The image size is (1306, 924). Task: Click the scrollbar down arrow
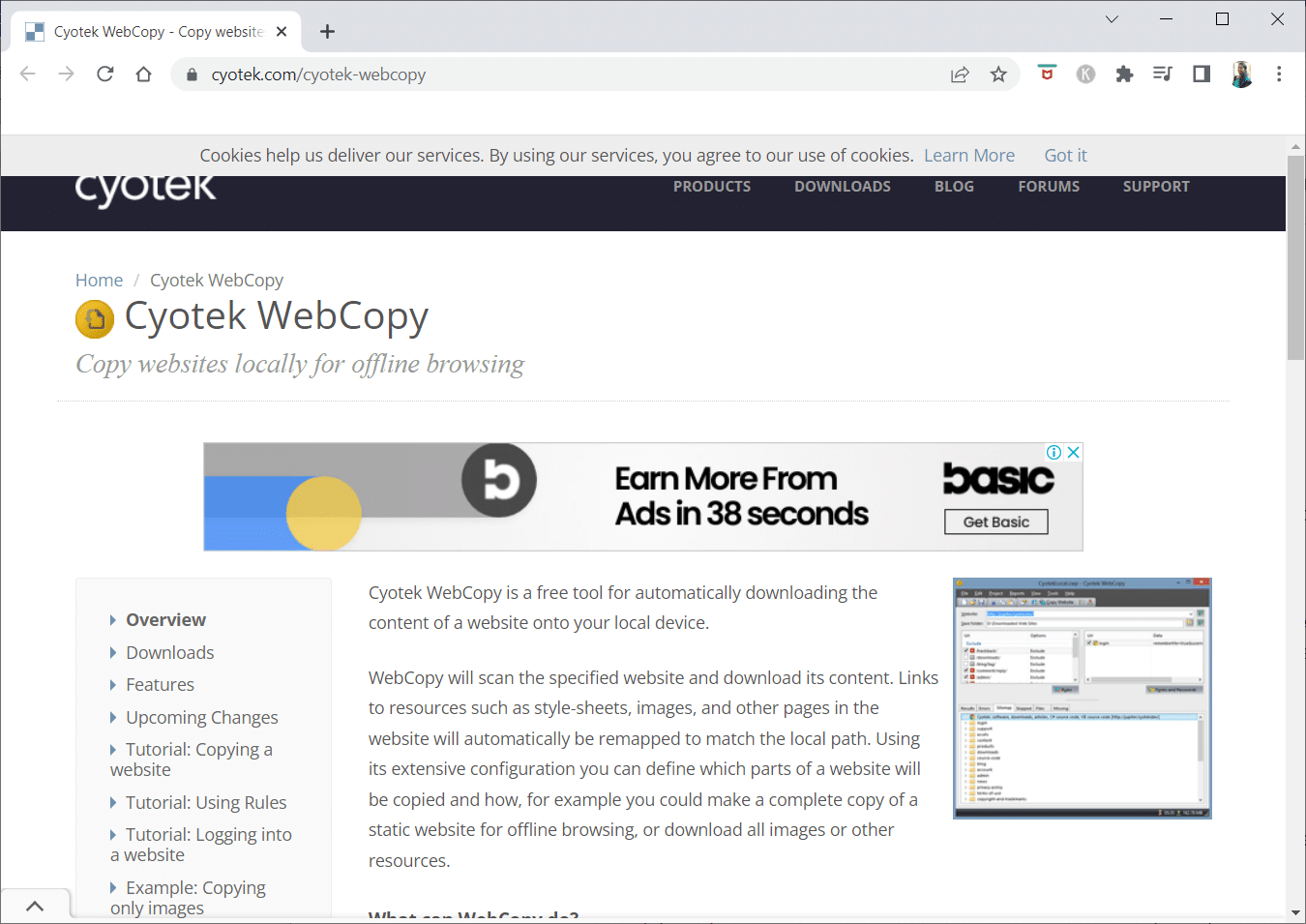pos(1295,912)
